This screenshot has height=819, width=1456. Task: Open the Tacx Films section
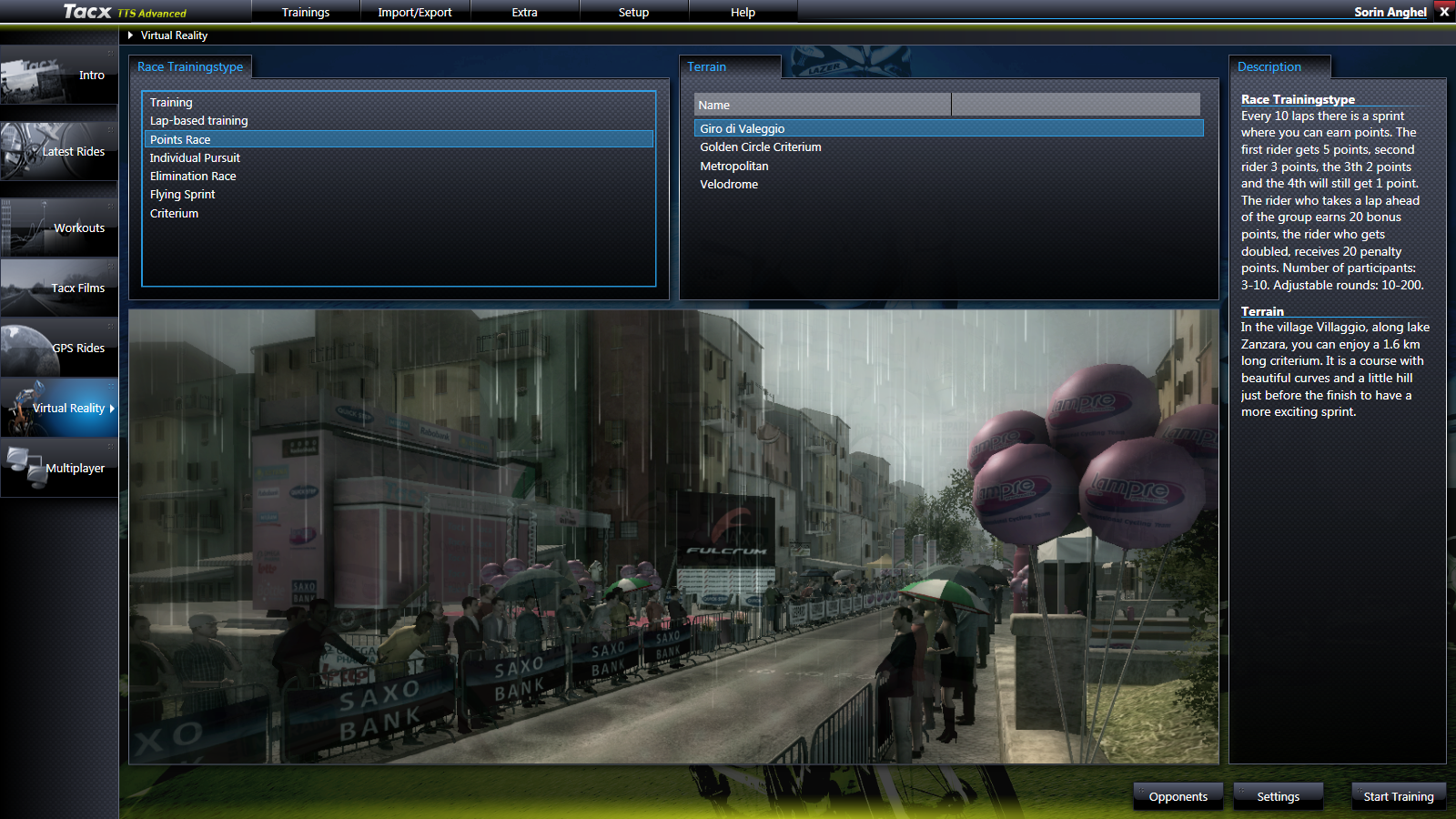(x=59, y=288)
